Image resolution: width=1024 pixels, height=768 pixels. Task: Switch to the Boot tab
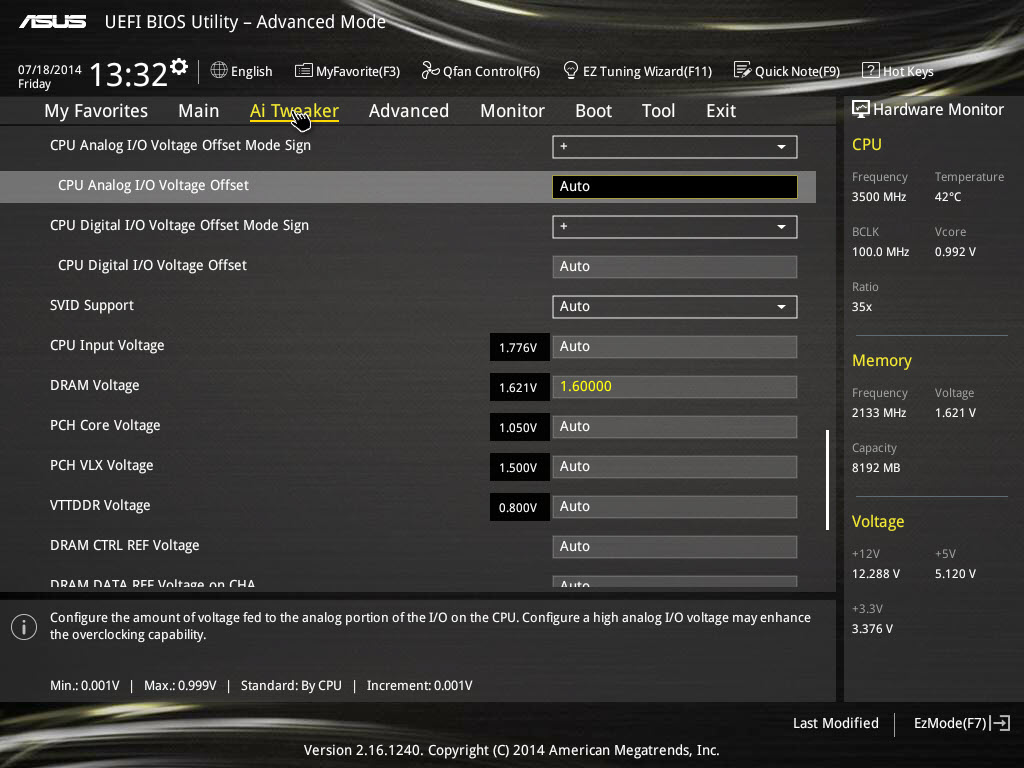594,111
